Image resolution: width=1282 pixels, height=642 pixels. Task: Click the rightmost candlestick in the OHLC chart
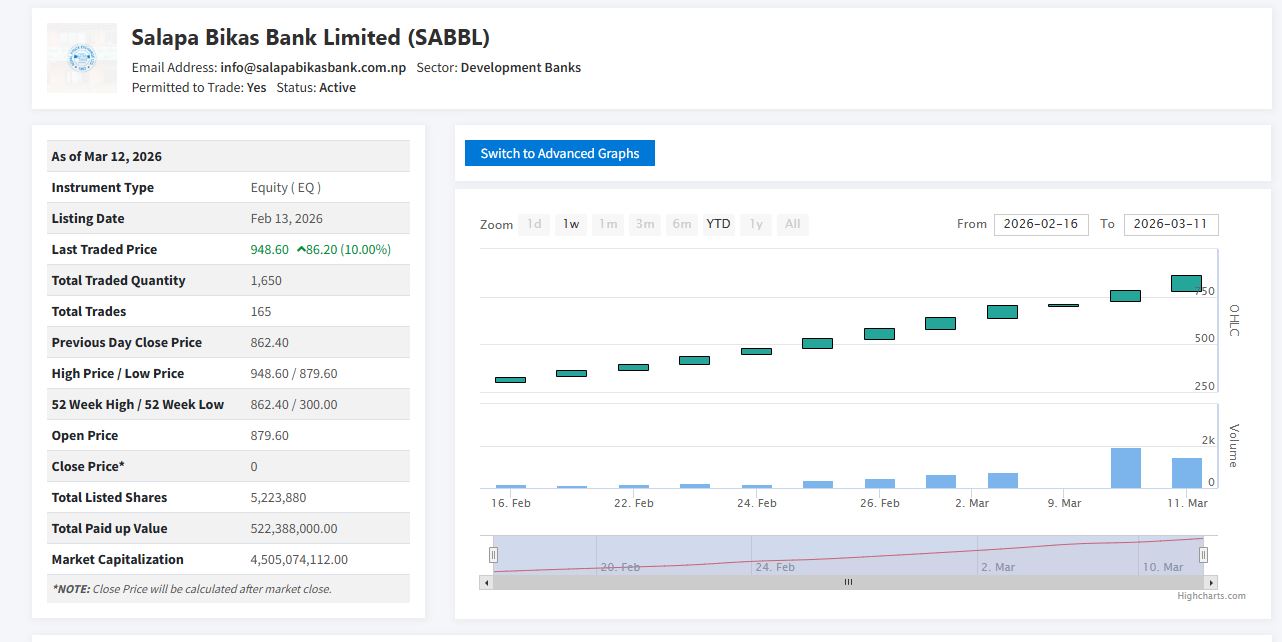pos(1186,283)
